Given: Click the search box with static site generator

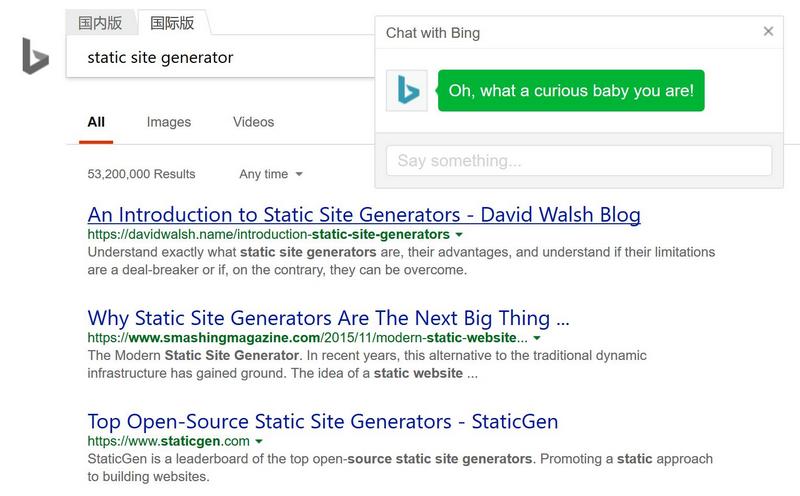Looking at the screenshot, I should (x=220, y=57).
